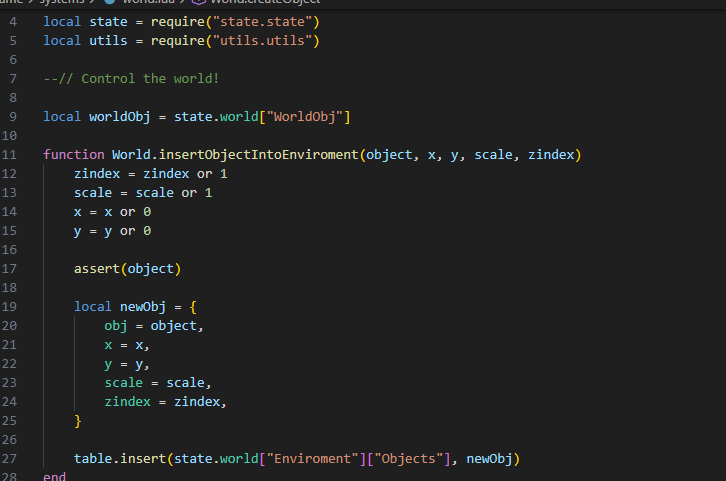Click line number 11 in the gutter
Viewport: 726px width, 481px height.
click(12, 154)
